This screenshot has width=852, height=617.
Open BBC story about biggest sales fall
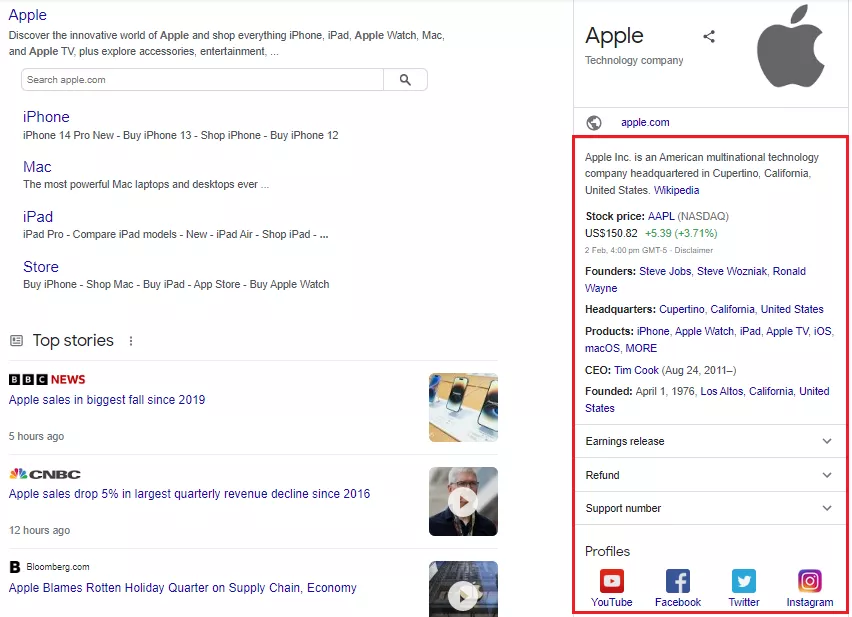(x=107, y=400)
